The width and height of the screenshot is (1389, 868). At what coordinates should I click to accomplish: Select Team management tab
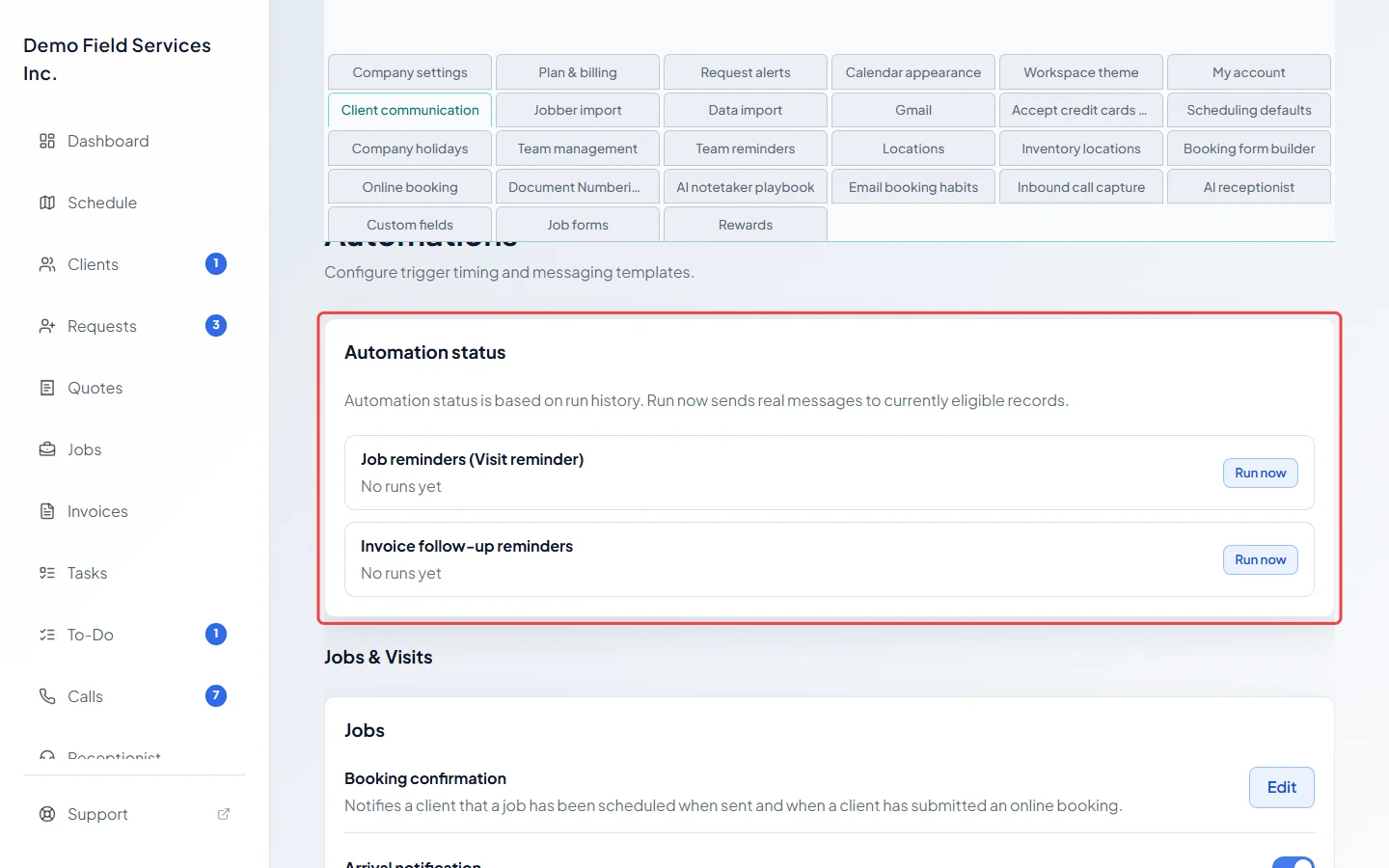click(578, 149)
